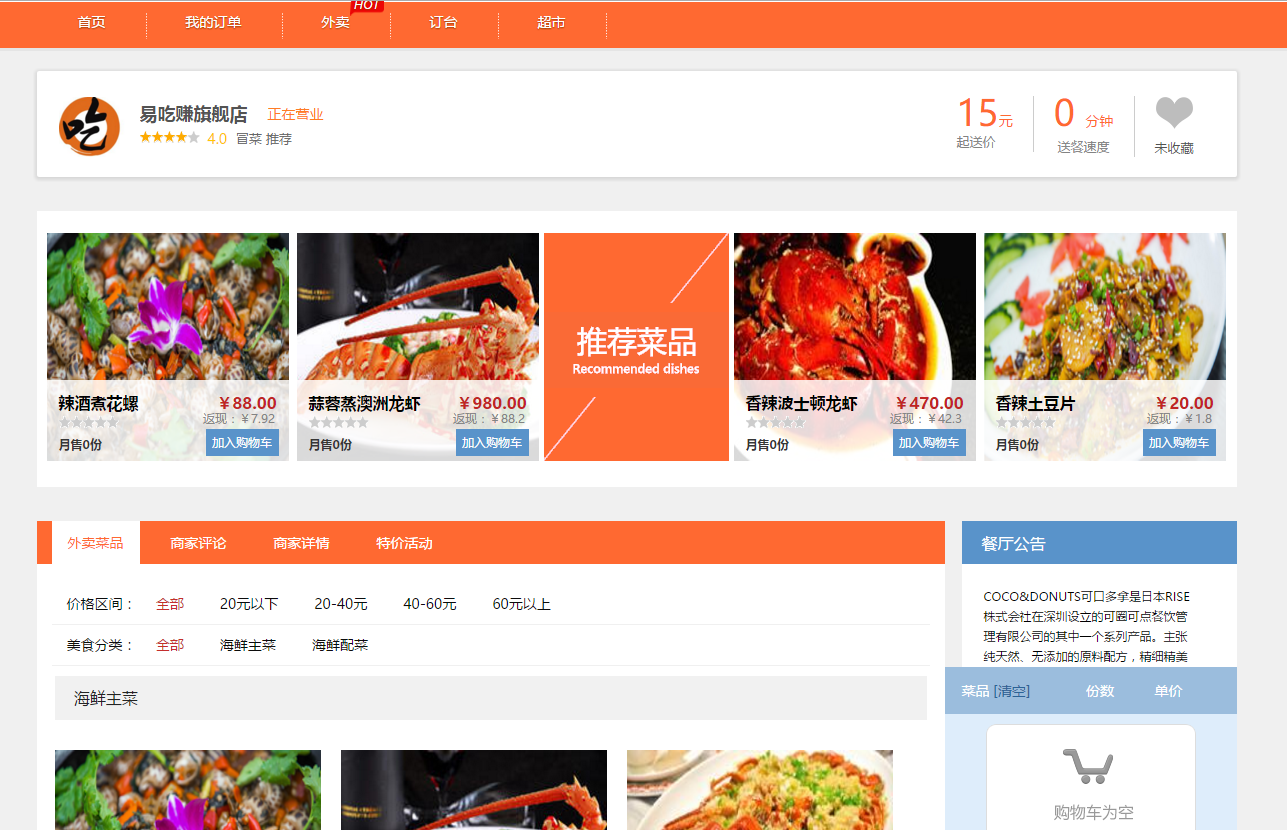Click the shop's star rating
This screenshot has height=830, width=1287.
[x=169, y=138]
